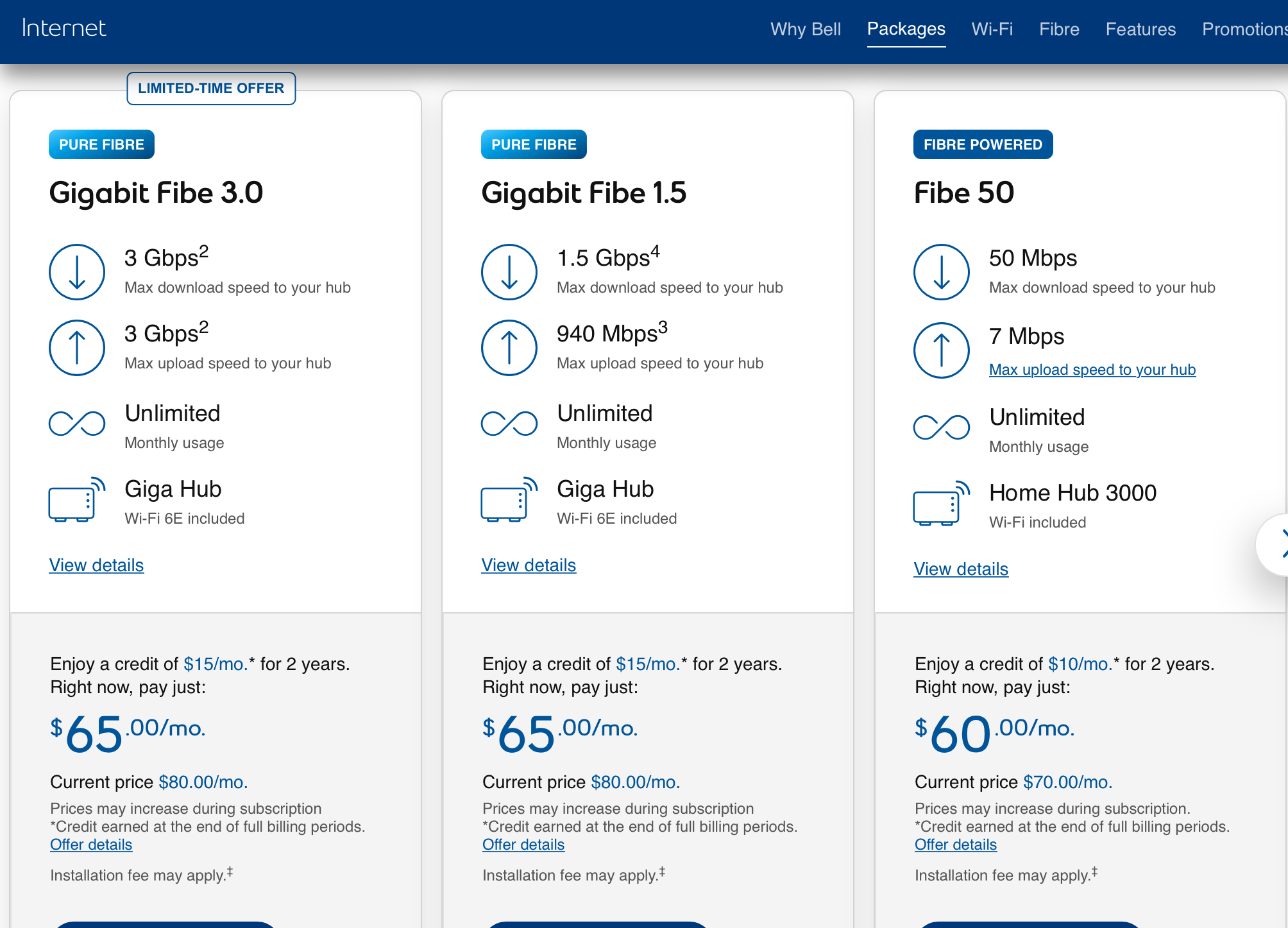1288x928 pixels.
Task: Click Fibe 50 Installation fee note
Action: point(1006,875)
